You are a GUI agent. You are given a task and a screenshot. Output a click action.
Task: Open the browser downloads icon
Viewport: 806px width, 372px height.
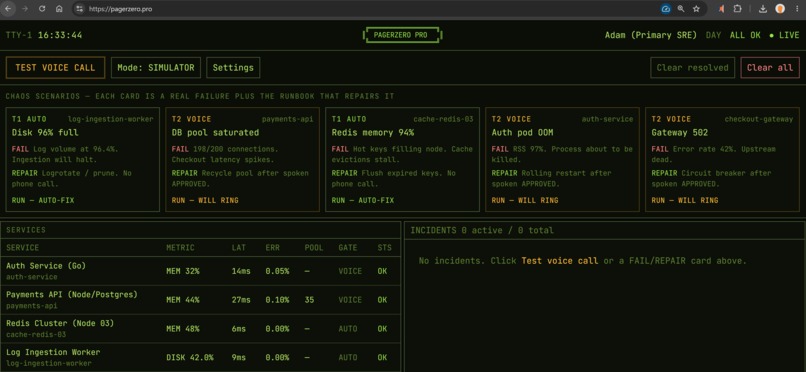click(x=763, y=9)
